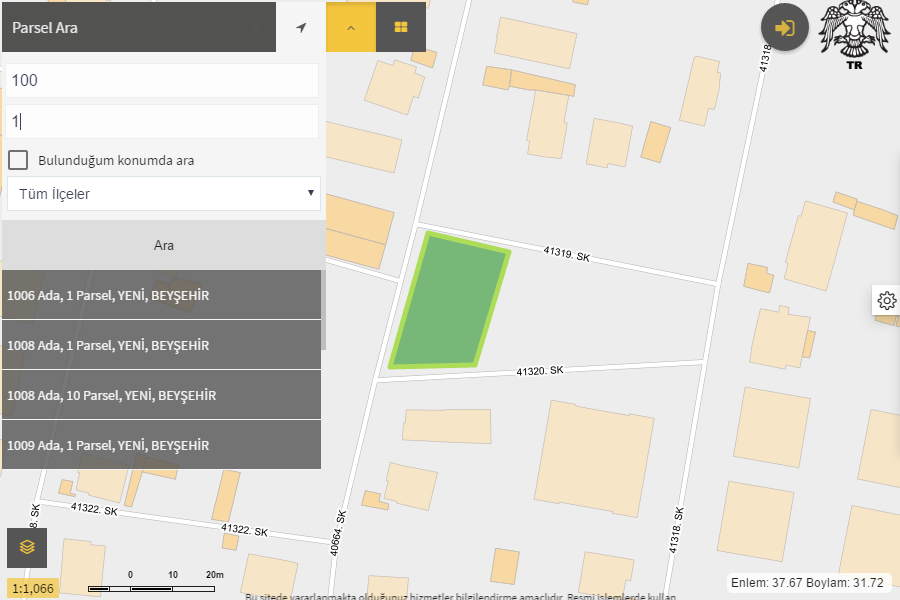Click the Ada number field containing 100
900x600 pixels.
[162, 80]
